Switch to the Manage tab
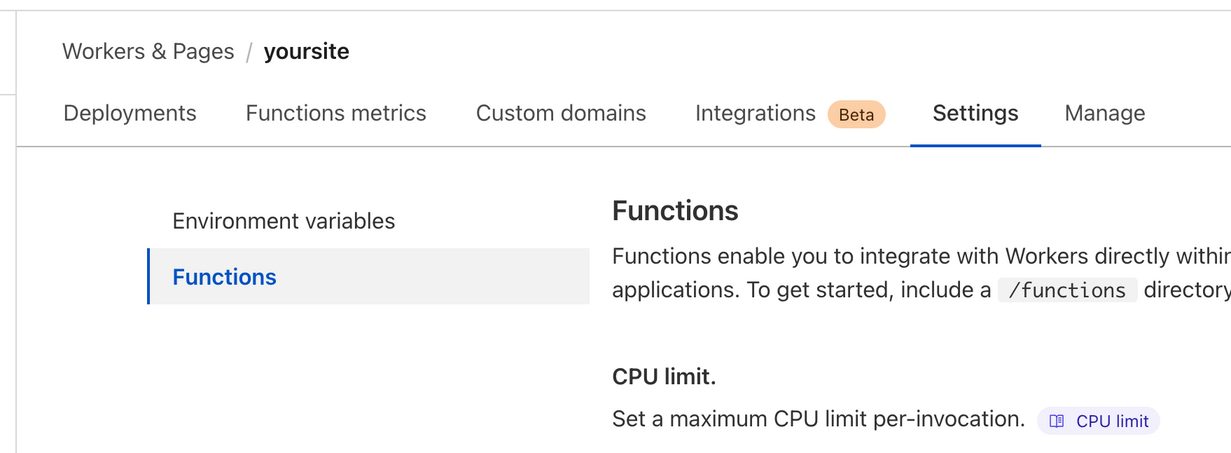The height and width of the screenshot is (453, 1231). (1104, 114)
